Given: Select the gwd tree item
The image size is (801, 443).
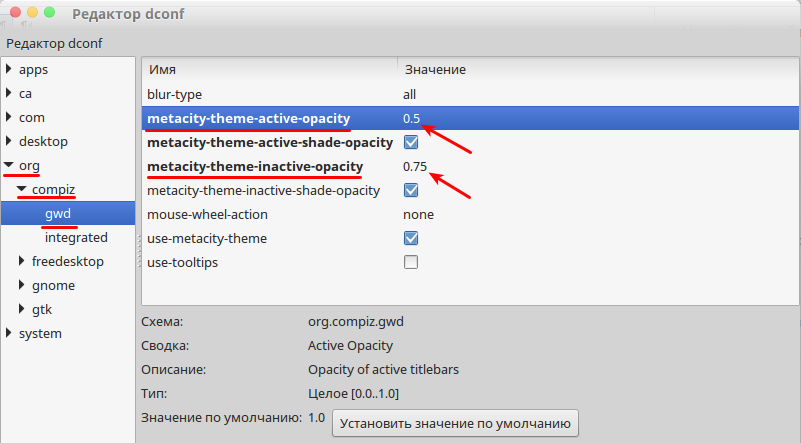Looking at the screenshot, I should click(x=58, y=213).
